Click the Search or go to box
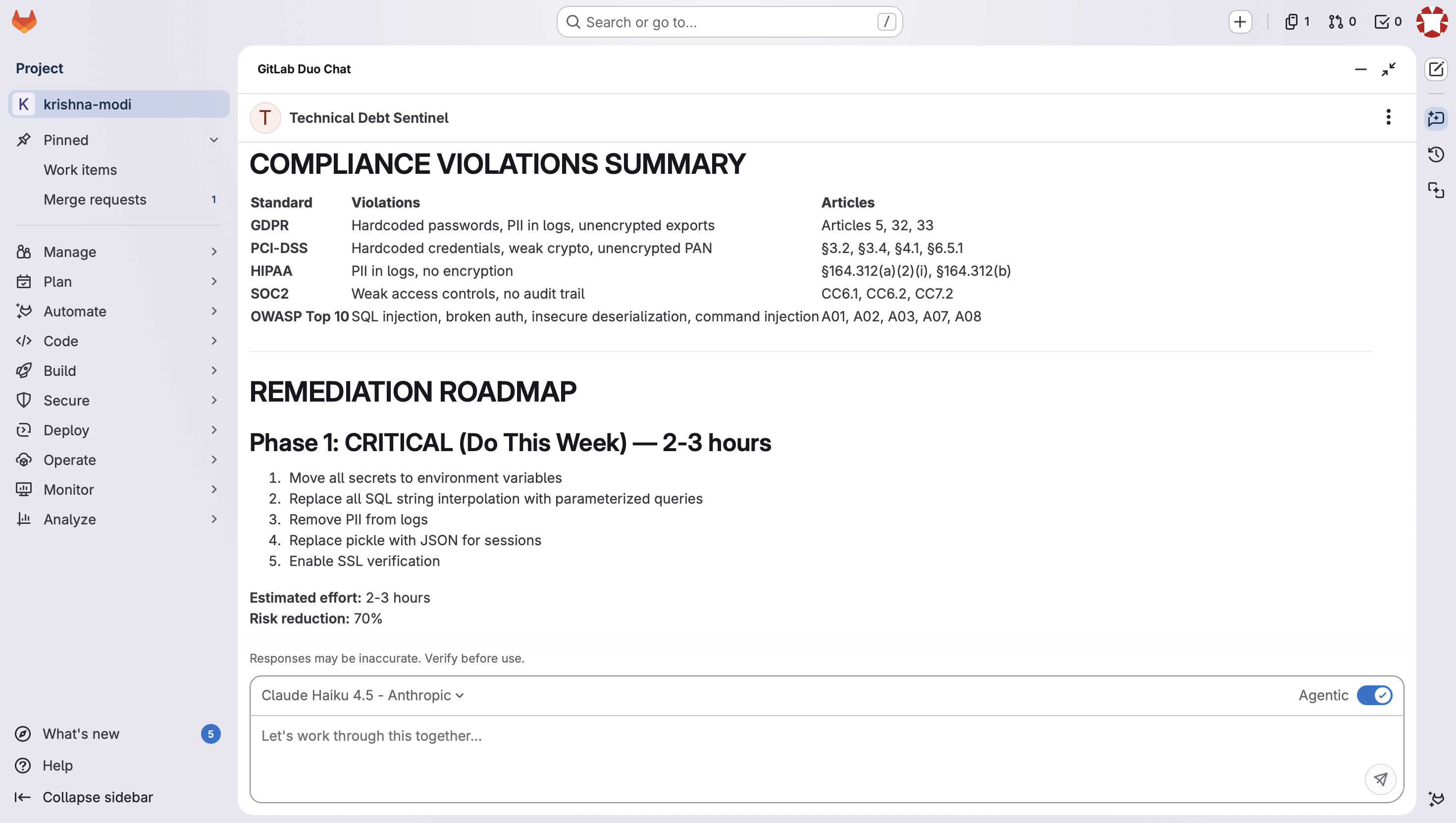The image size is (1456, 823). click(x=729, y=21)
